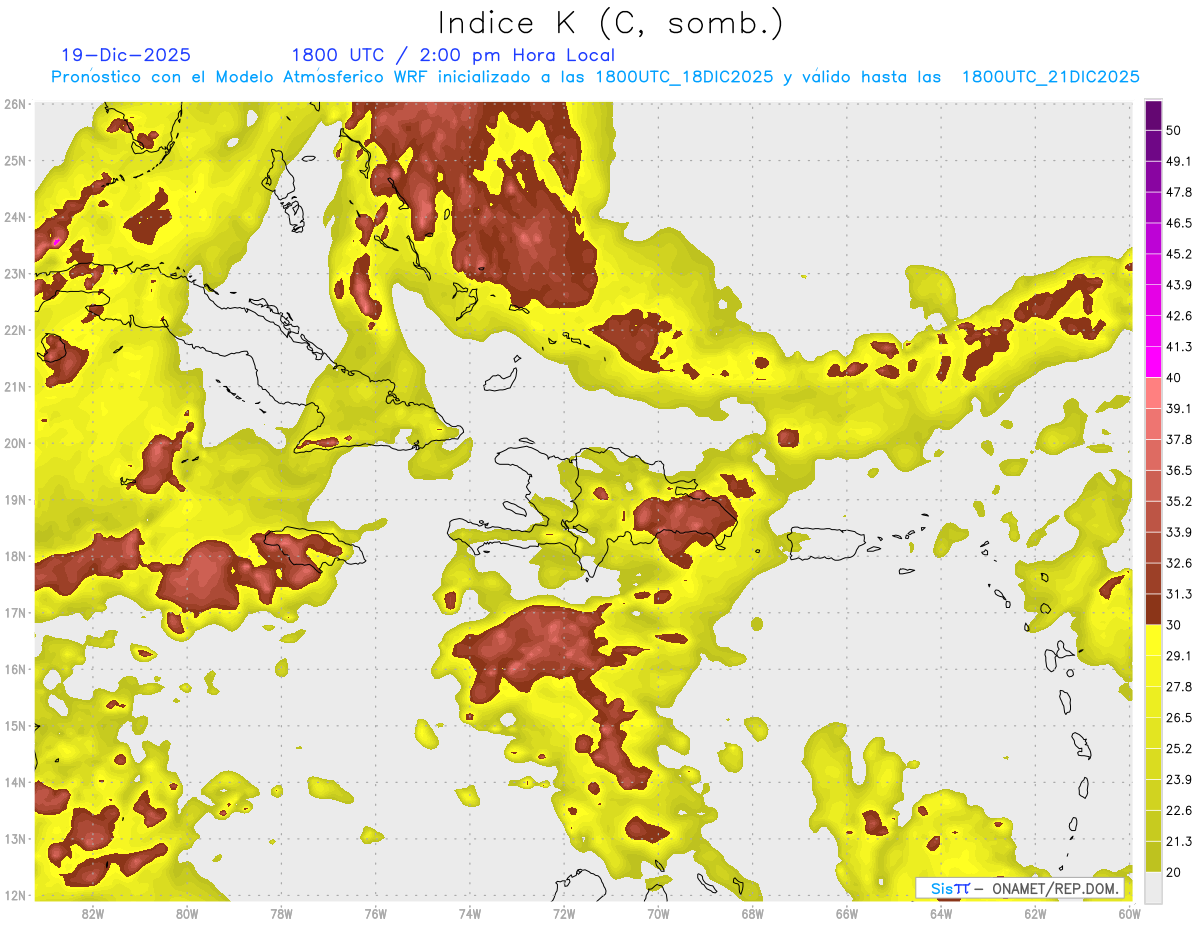Screen dimensions: 1200x927
Task: Click the colorbar value '42.6'
Action: coord(1178,316)
